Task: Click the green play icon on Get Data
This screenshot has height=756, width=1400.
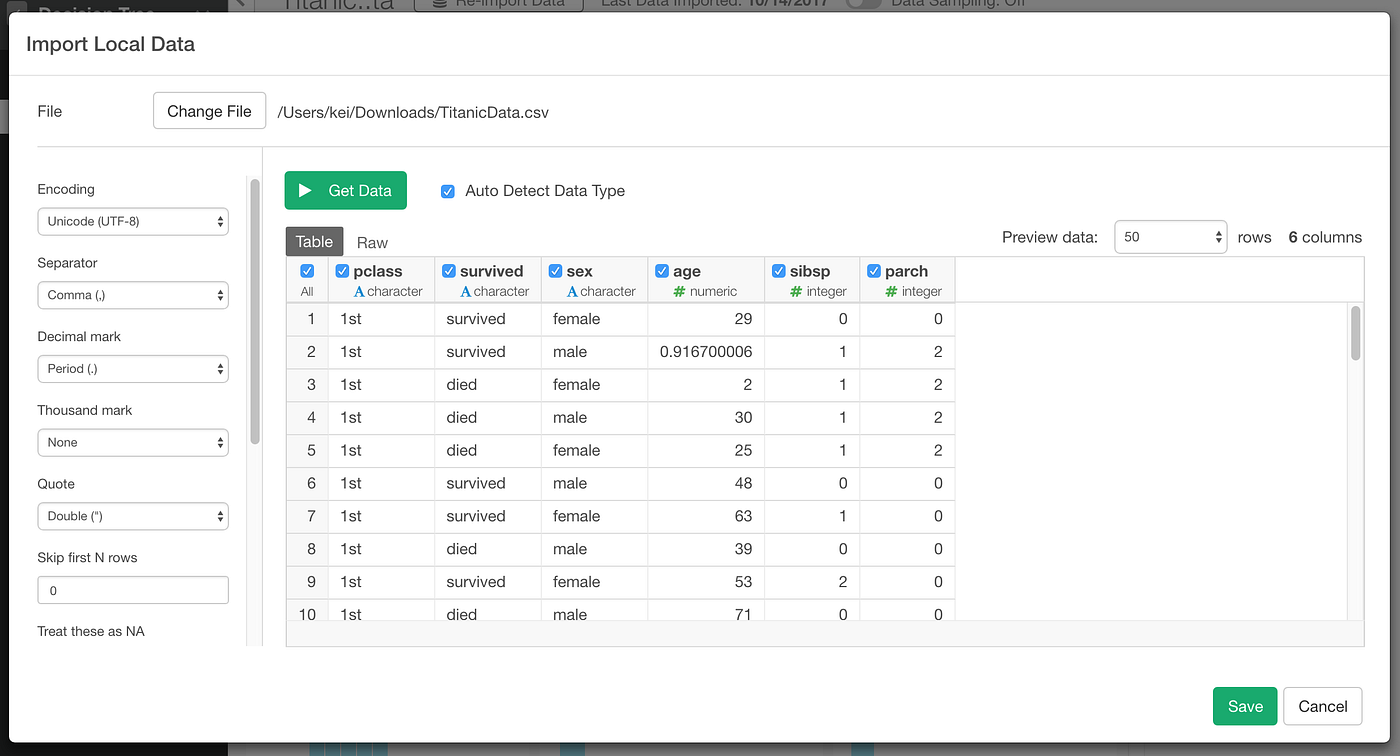Action: [x=305, y=190]
